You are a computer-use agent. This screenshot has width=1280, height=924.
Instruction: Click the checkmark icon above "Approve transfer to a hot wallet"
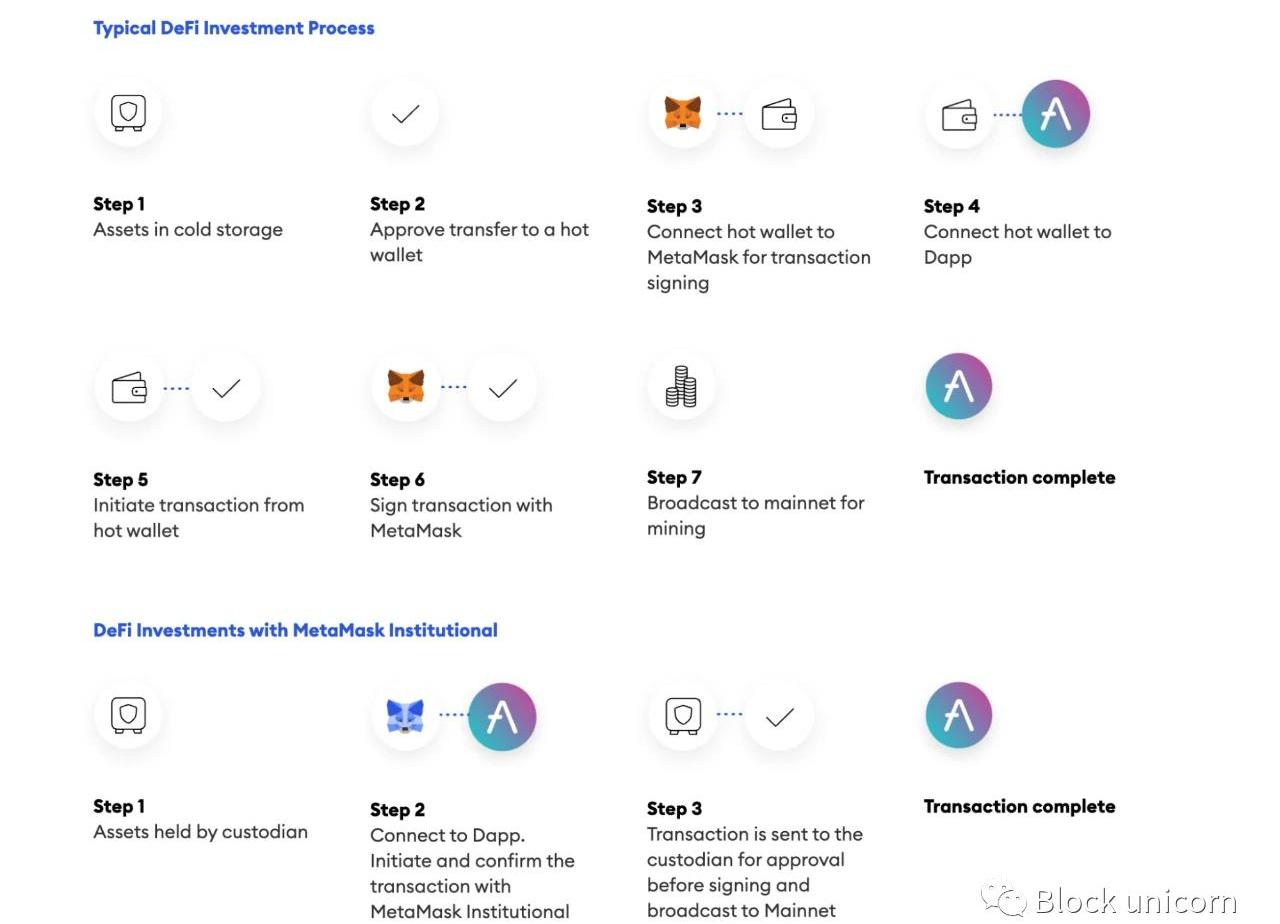(x=405, y=114)
